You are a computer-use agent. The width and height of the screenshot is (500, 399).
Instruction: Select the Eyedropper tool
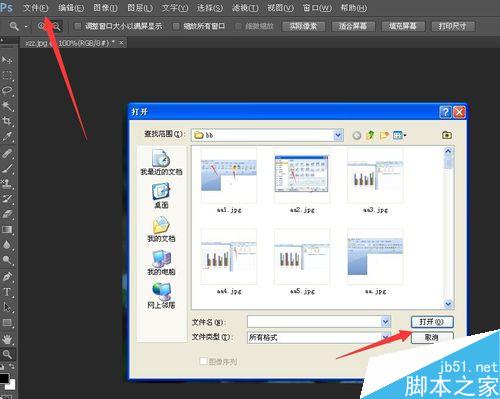pos(7,137)
